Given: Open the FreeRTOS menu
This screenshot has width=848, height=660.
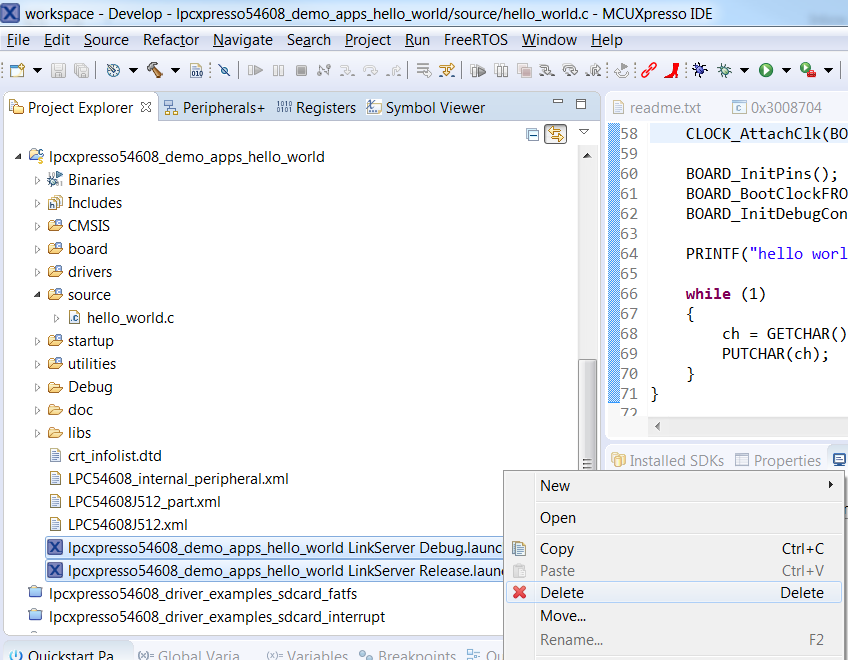Looking at the screenshot, I should [x=476, y=40].
